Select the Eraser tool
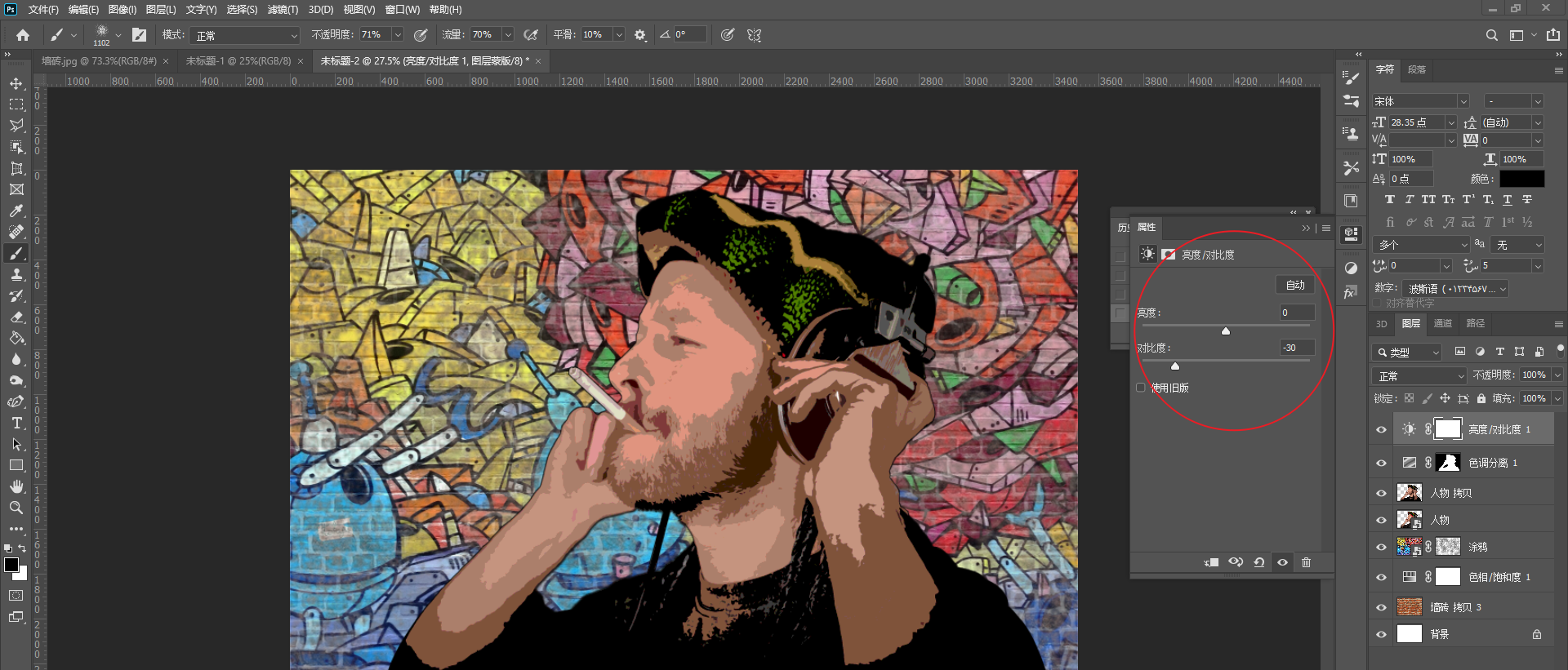The width and height of the screenshot is (1568, 670). [x=16, y=317]
